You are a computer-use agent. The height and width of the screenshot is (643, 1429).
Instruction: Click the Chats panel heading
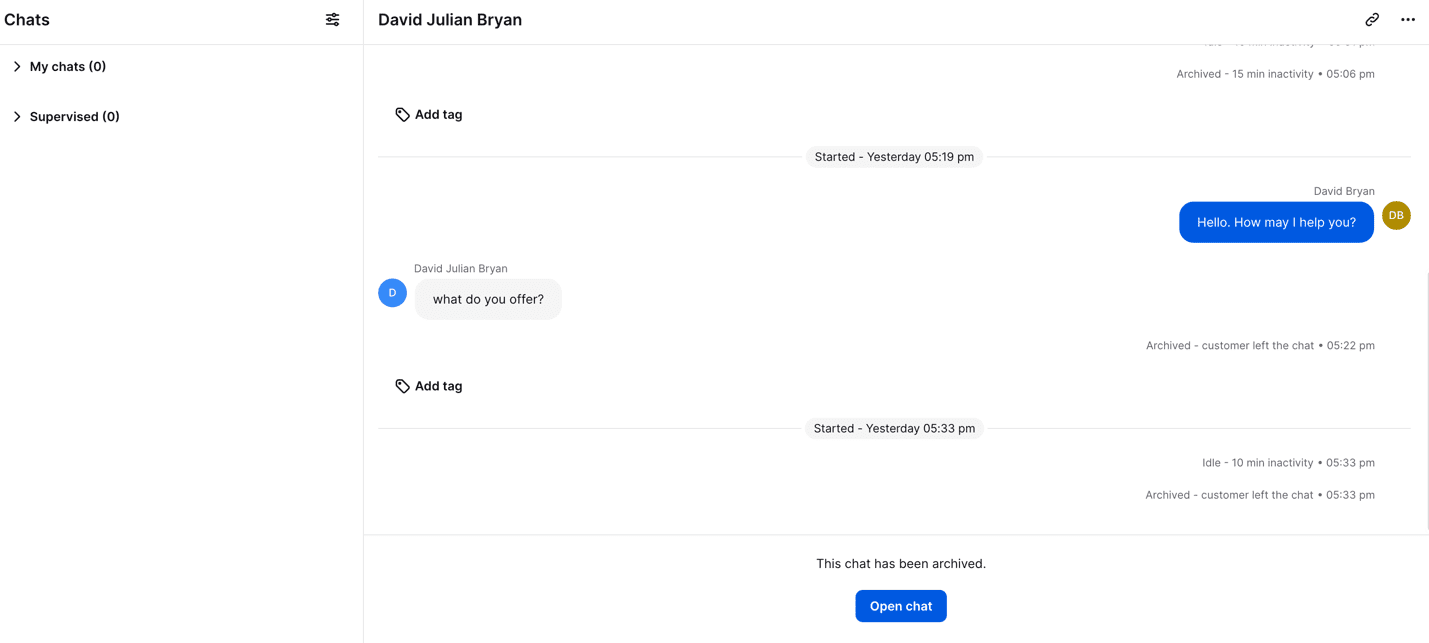(26, 19)
